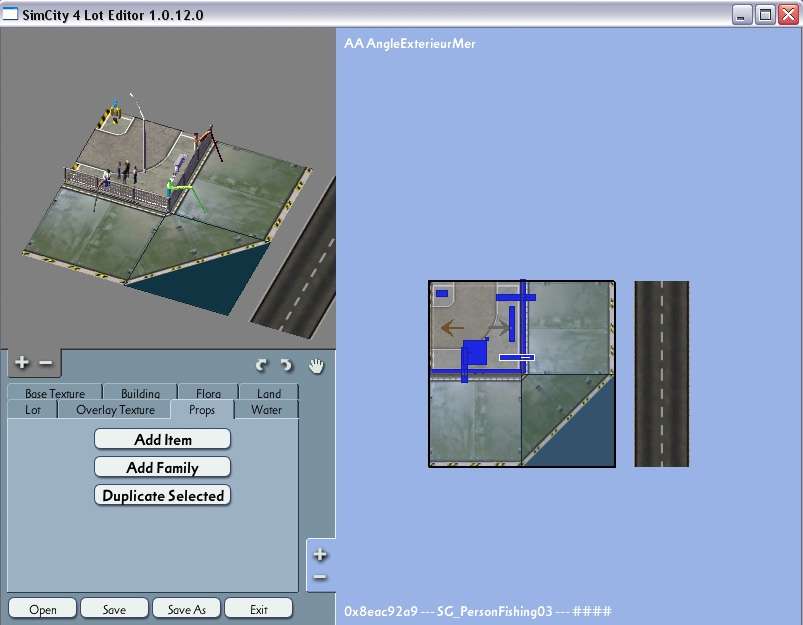Image resolution: width=803 pixels, height=625 pixels.
Task: Switch to the Building tab
Action: point(140,392)
